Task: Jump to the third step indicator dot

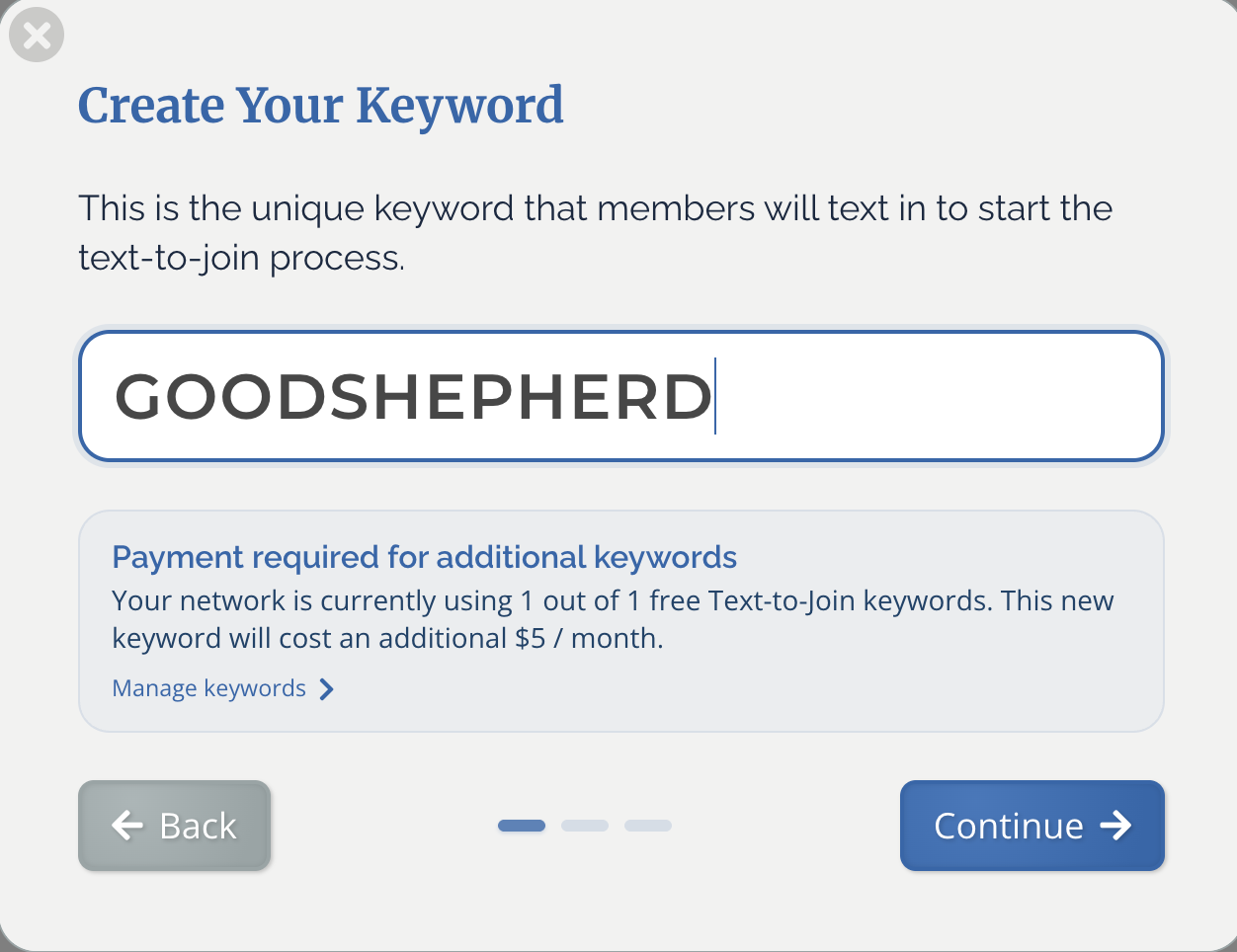Action: 648,826
